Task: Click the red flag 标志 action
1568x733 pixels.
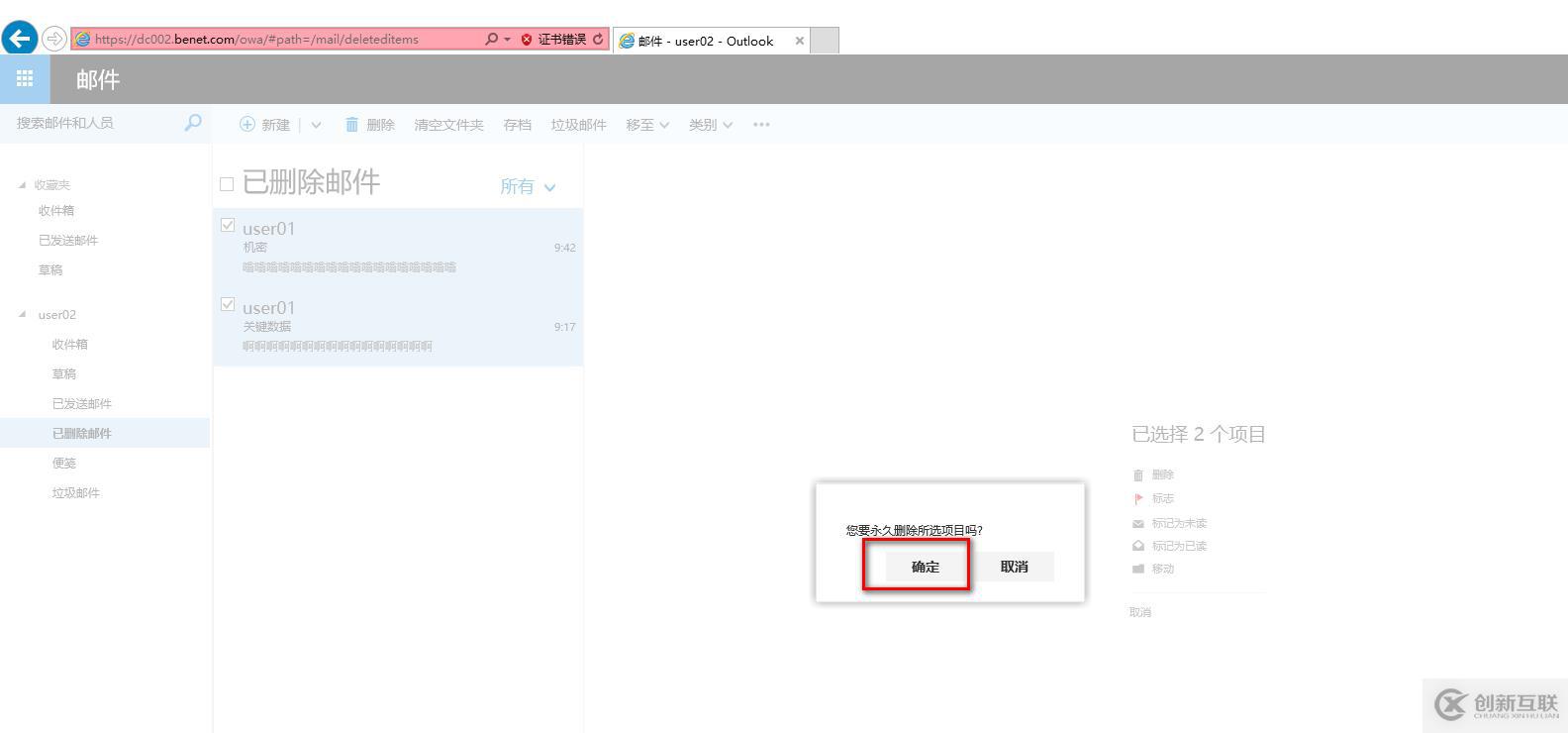Action: pos(1138,498)
